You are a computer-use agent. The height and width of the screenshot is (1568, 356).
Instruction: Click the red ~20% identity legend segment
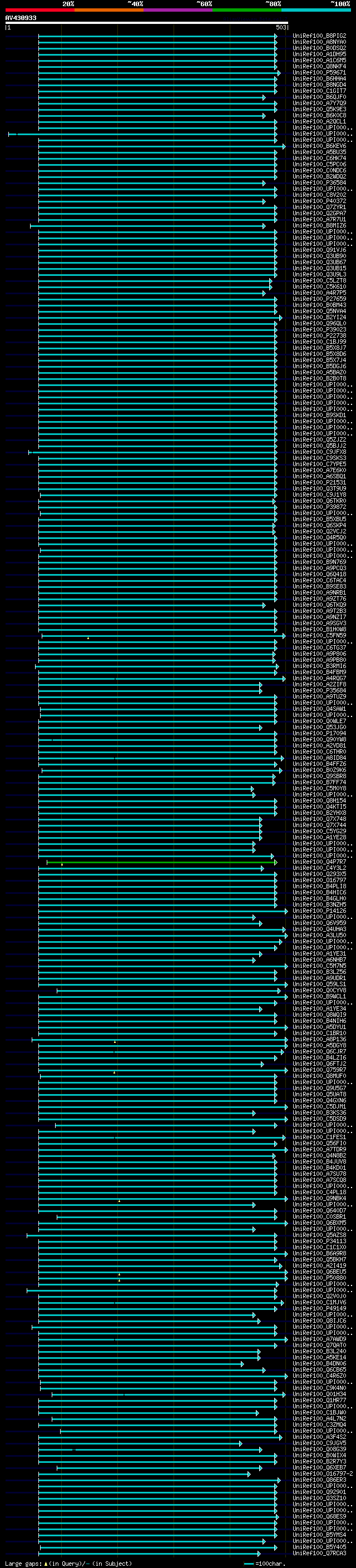click(x=39, y=10)
